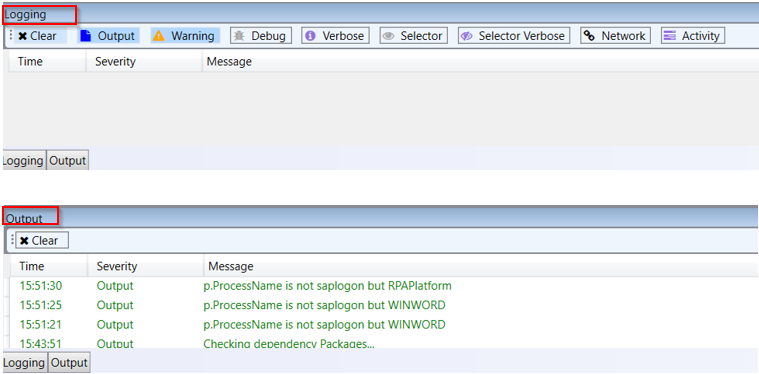
Task: Clear the Output panel messages
Action: tap(42, 240)
